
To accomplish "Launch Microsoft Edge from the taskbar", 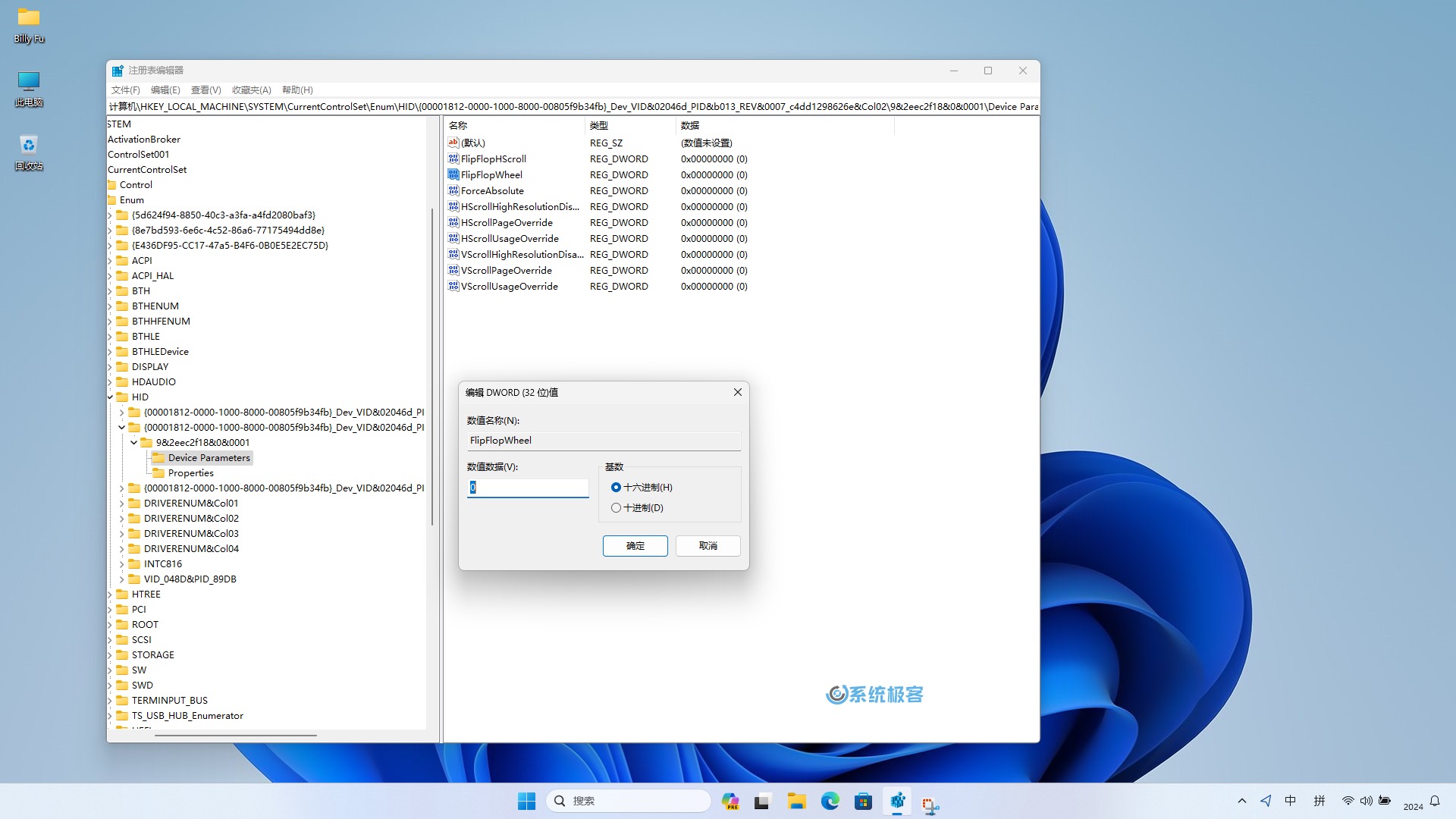I will (830, 801).
